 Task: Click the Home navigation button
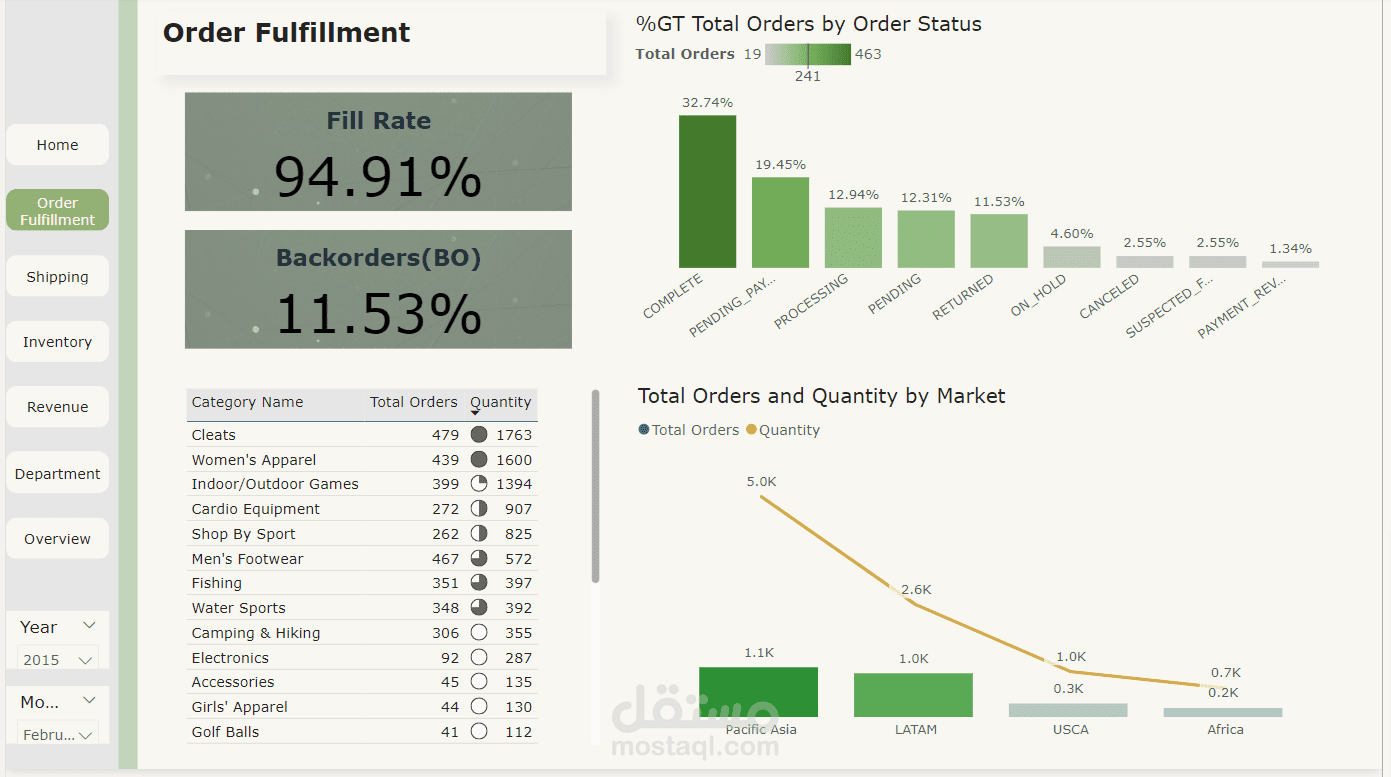pyautogui.click(x=57, y=145)
